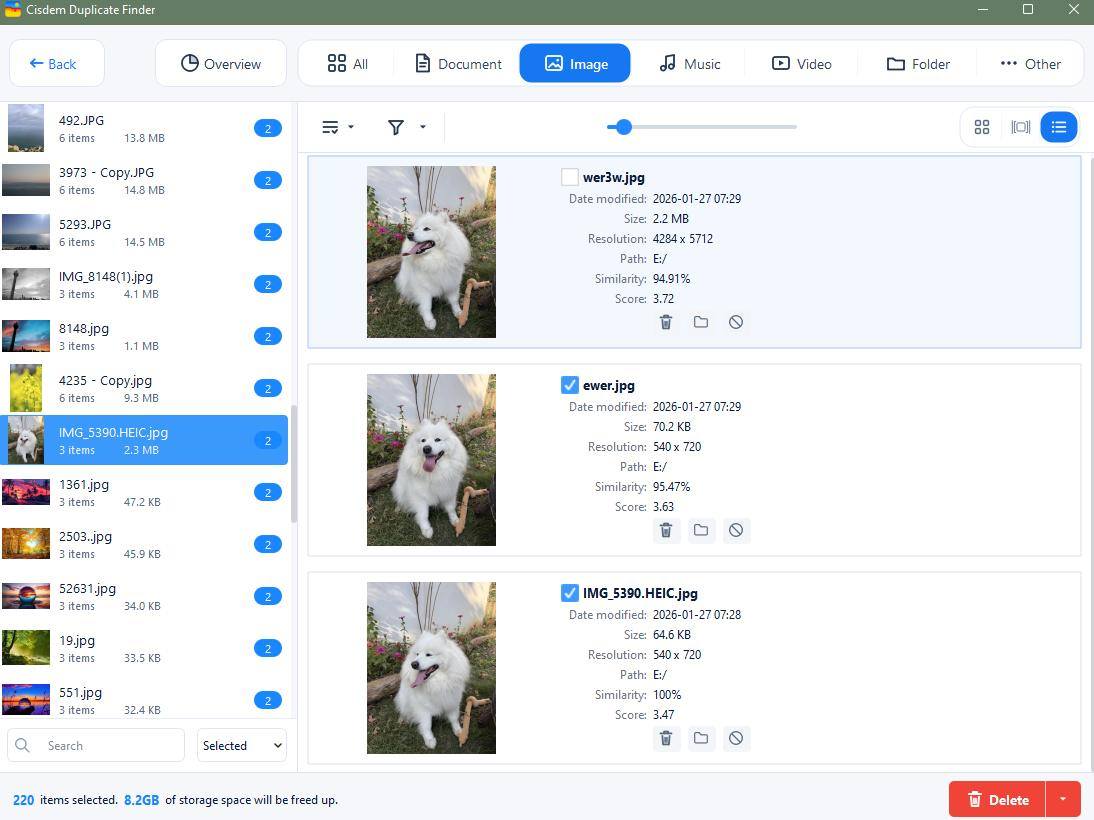
Task: Open folder location of wer3w.jpg
Action: click(700, 322)
